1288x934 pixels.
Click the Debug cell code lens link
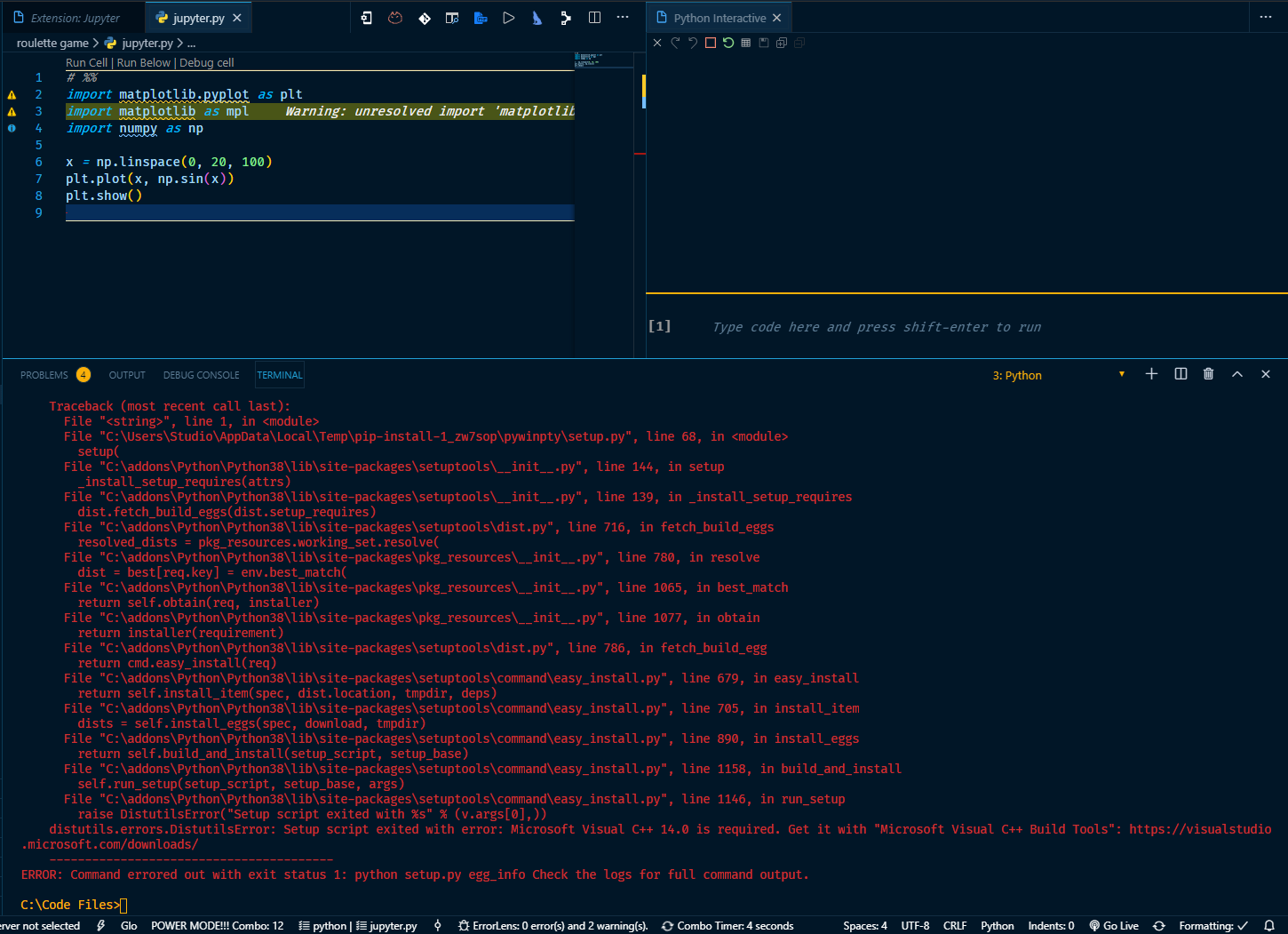pyautogui.click(x=207, y=63)
